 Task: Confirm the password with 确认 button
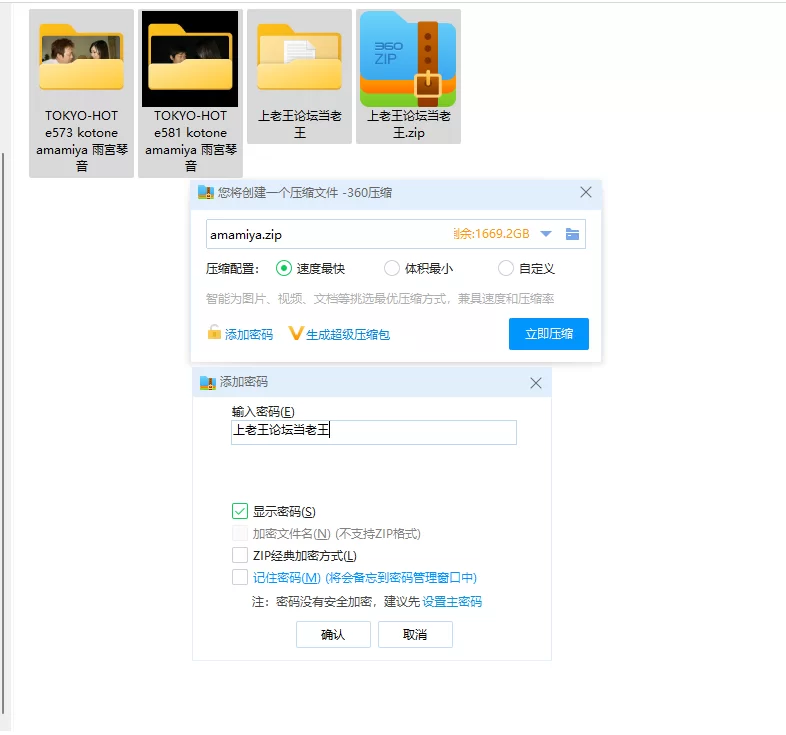[x=333, y=634]
